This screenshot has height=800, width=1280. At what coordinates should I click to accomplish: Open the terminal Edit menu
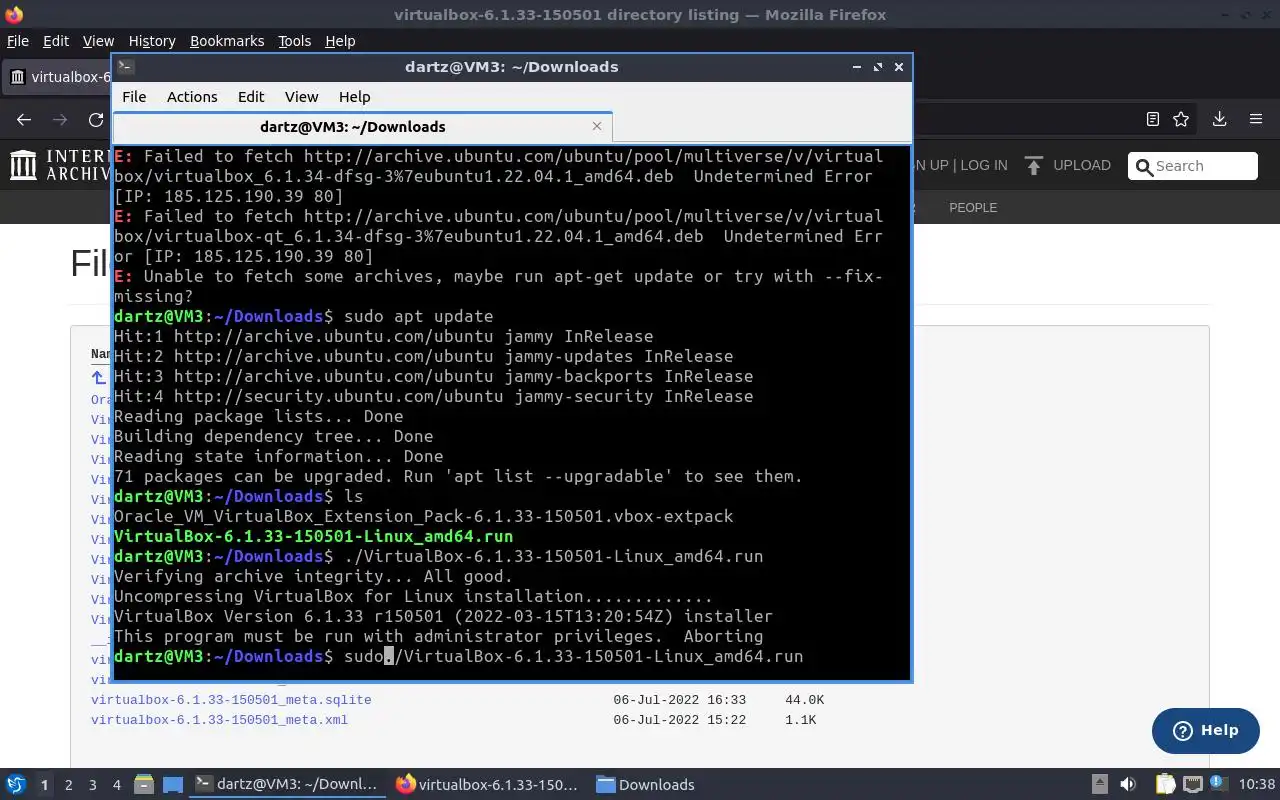251,97
